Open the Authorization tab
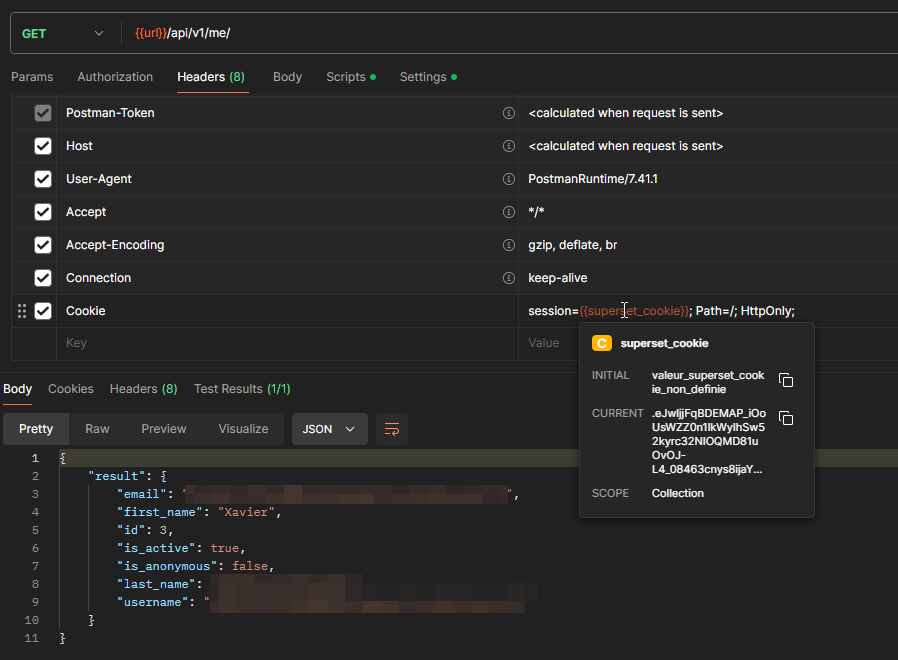898x660 pixels. [115, 77]
